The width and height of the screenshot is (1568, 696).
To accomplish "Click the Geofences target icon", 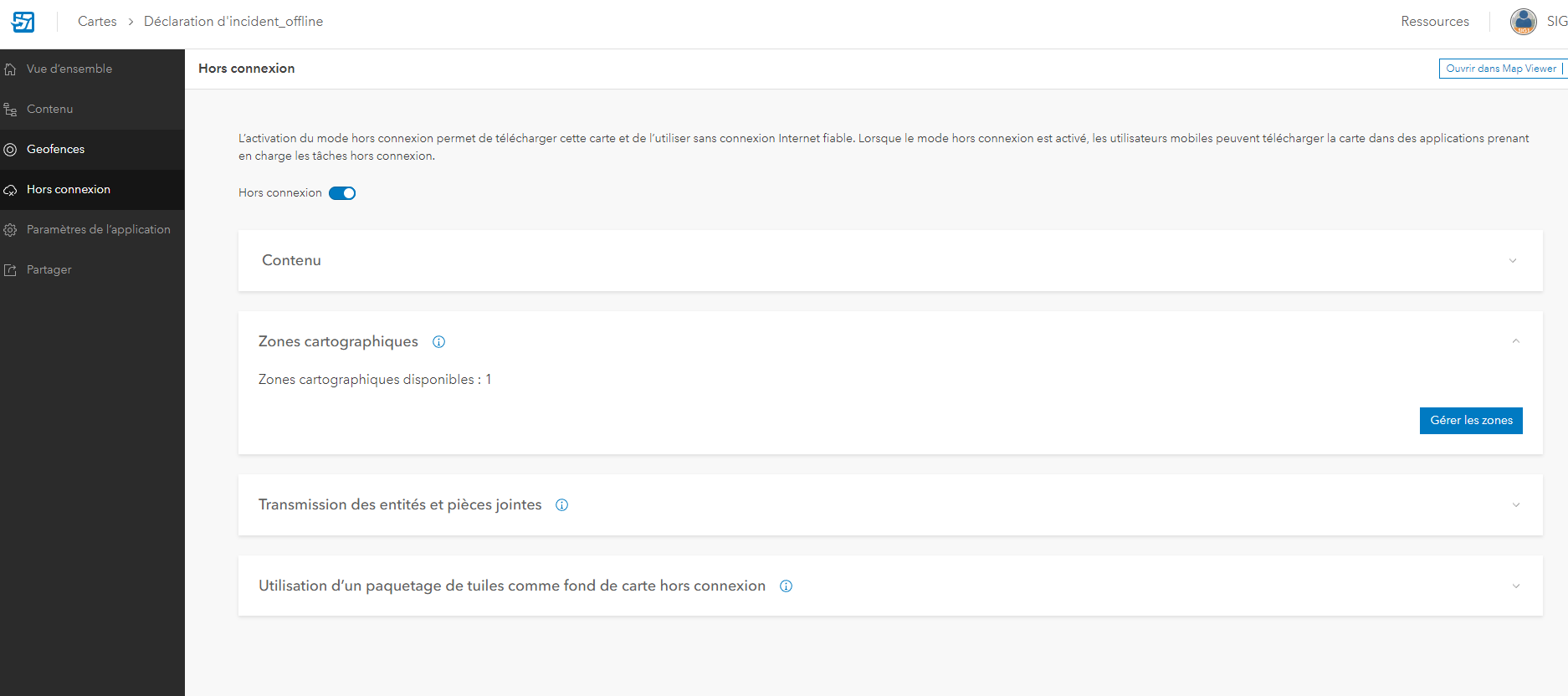I will (10, 150).
